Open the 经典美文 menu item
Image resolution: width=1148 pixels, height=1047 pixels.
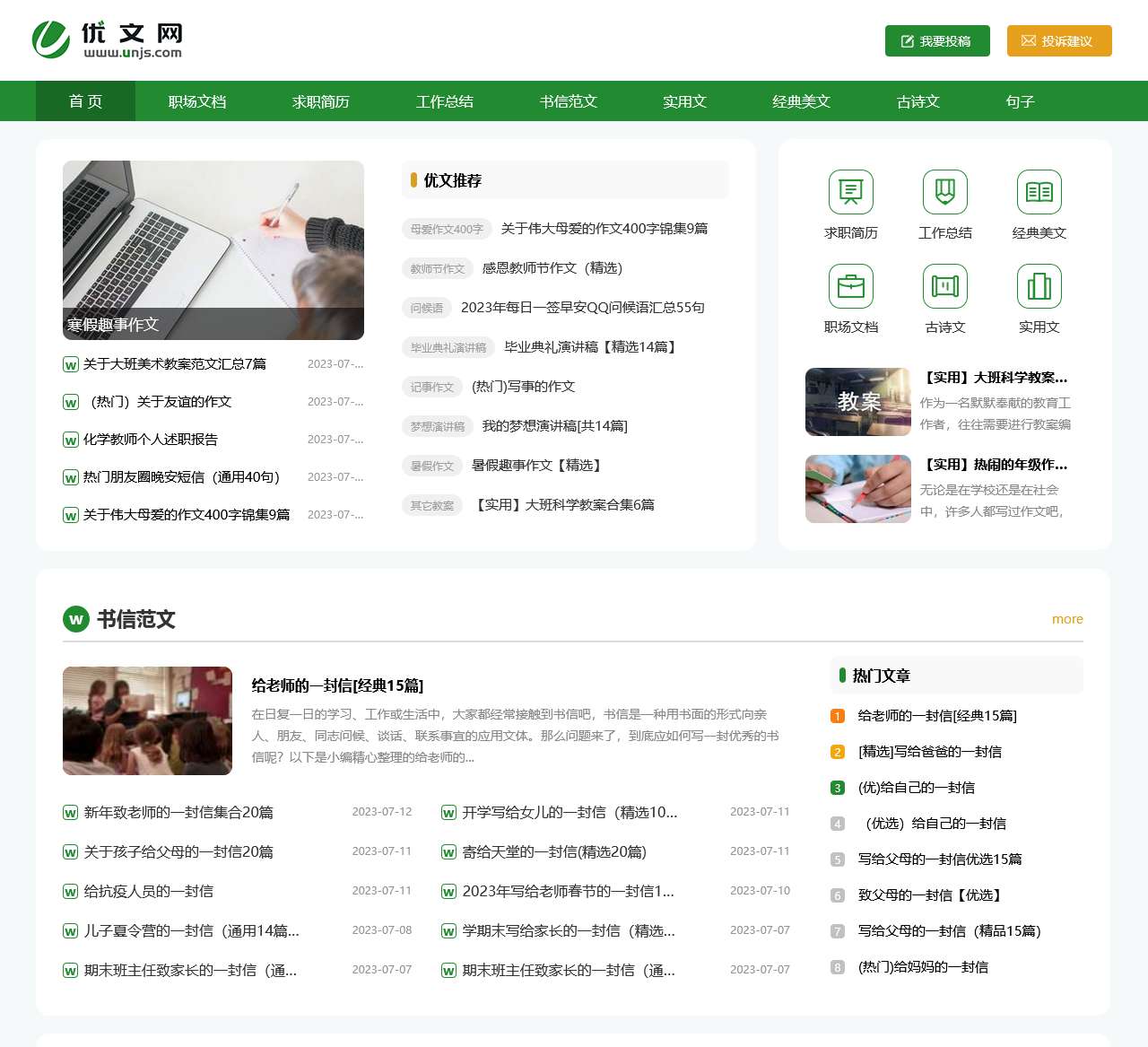[801, 101]
